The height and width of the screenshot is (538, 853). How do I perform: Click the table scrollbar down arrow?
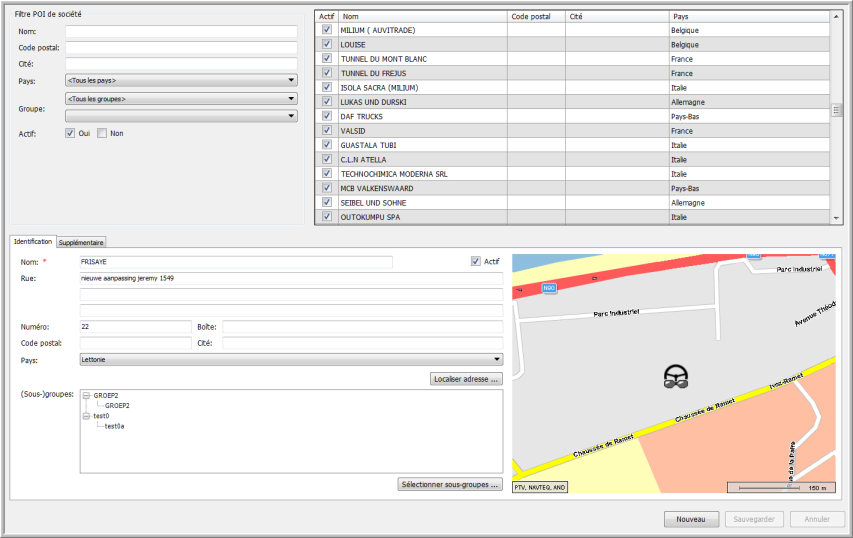[836, 217]
